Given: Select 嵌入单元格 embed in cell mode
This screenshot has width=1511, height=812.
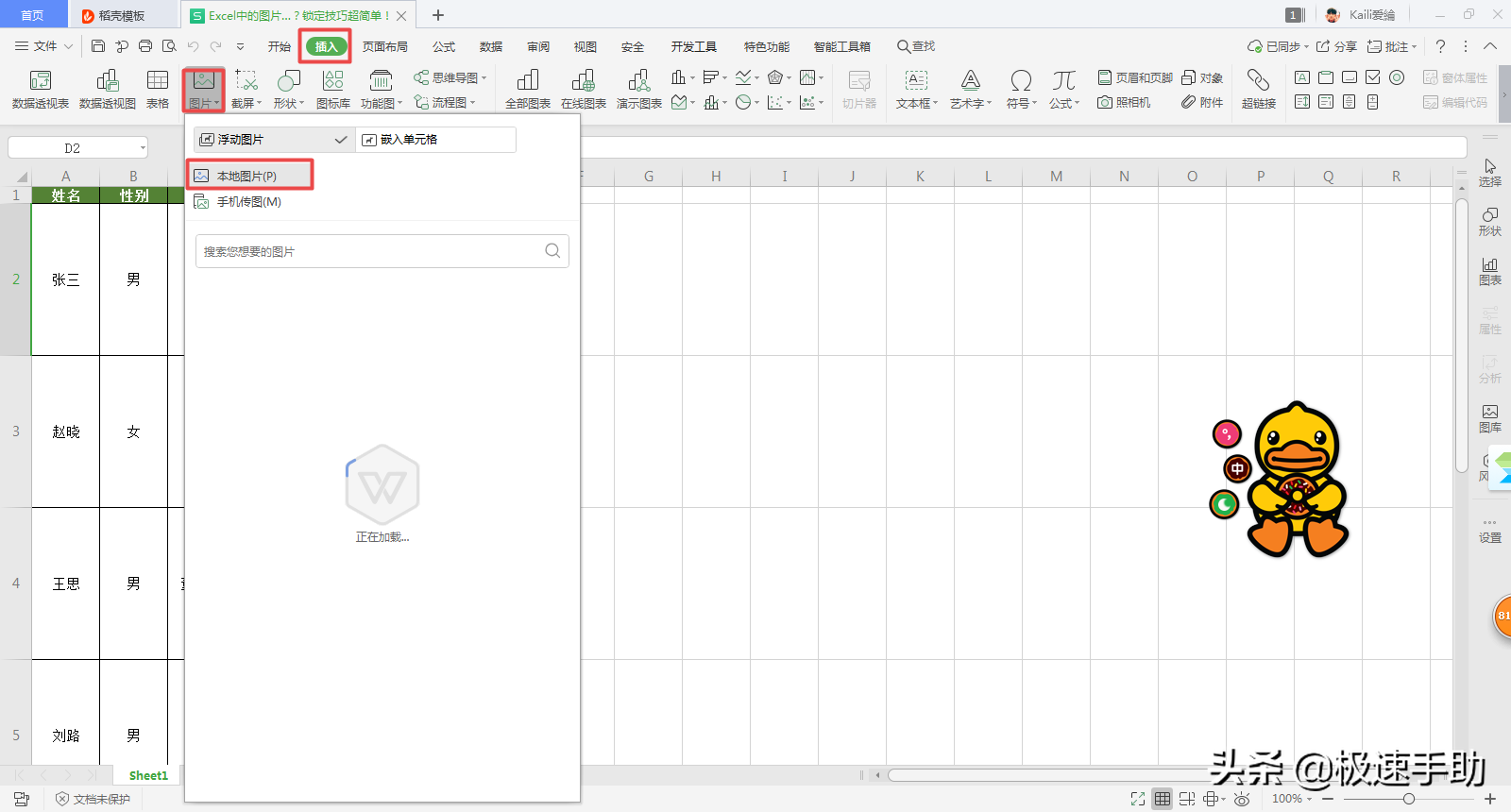Looking at the screenshot, I should click(x=436, y=139).
